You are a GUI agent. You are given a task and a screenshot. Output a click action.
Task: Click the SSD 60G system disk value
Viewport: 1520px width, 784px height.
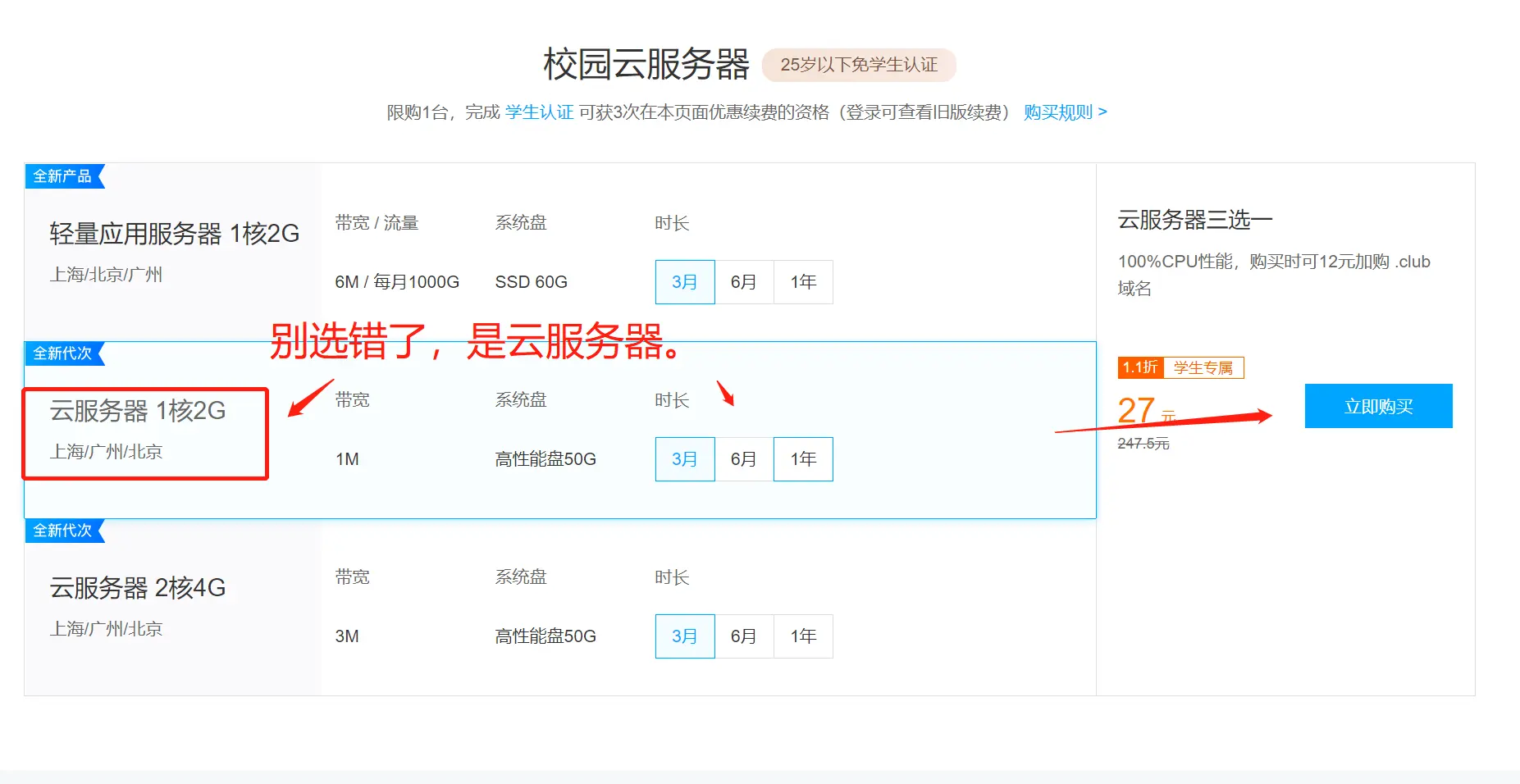pyautogui.click(x=532, y=282)
